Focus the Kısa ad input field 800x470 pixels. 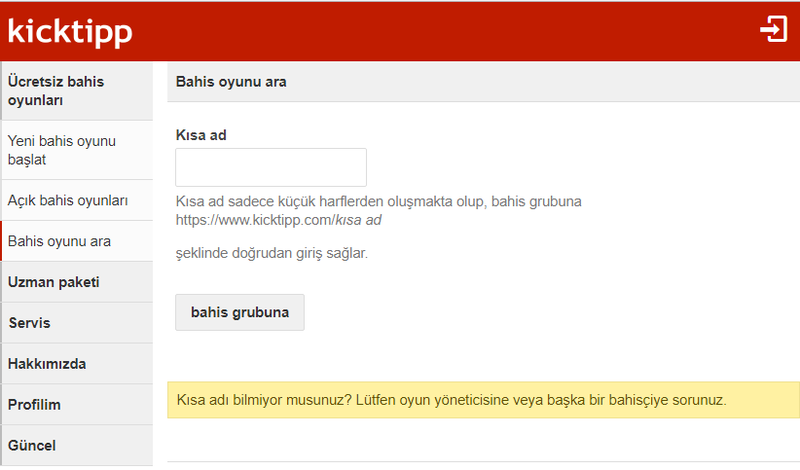coord(271,167)
